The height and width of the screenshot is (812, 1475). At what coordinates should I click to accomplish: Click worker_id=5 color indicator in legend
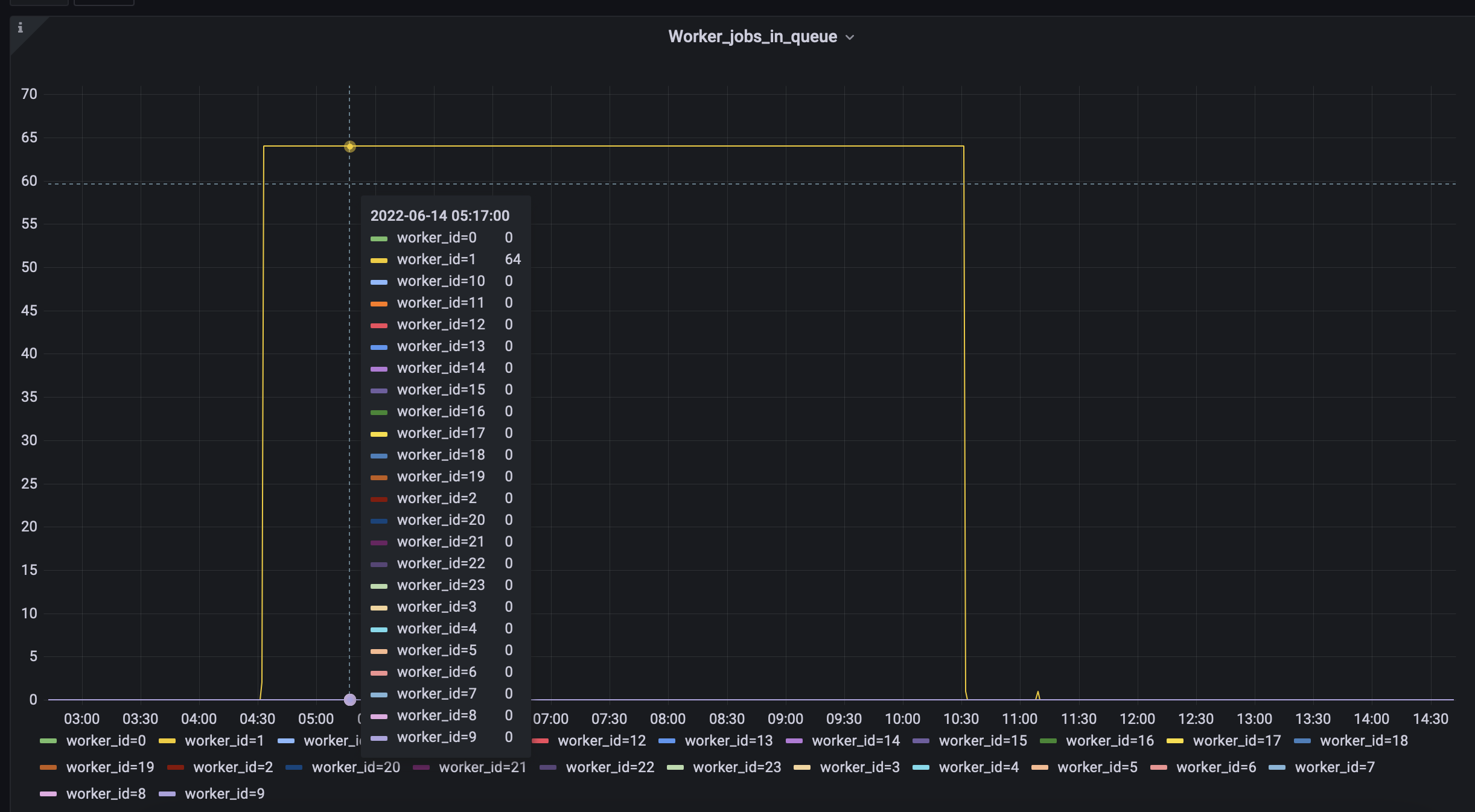(1040, 767)
